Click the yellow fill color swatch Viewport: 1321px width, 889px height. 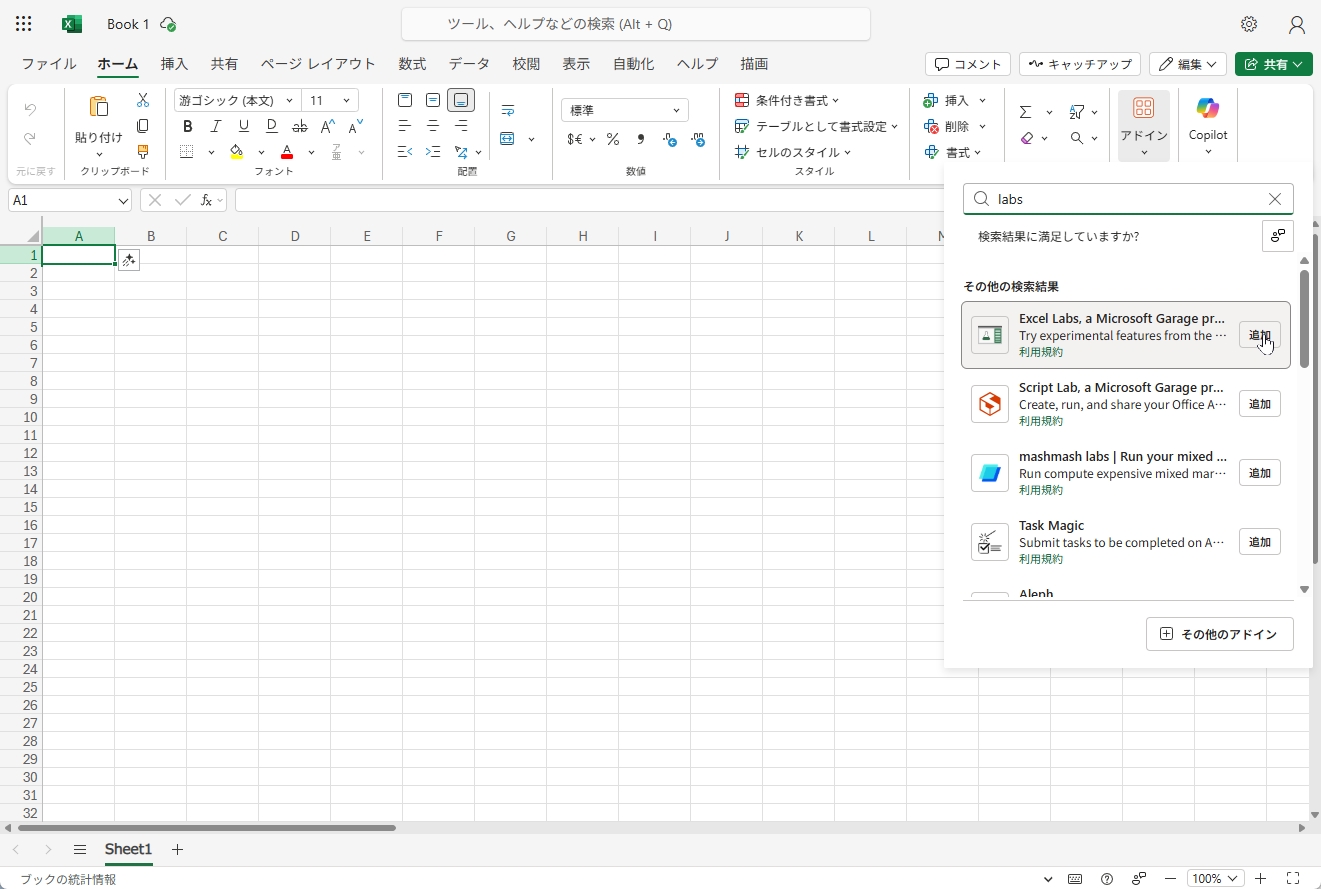point(236,152)
